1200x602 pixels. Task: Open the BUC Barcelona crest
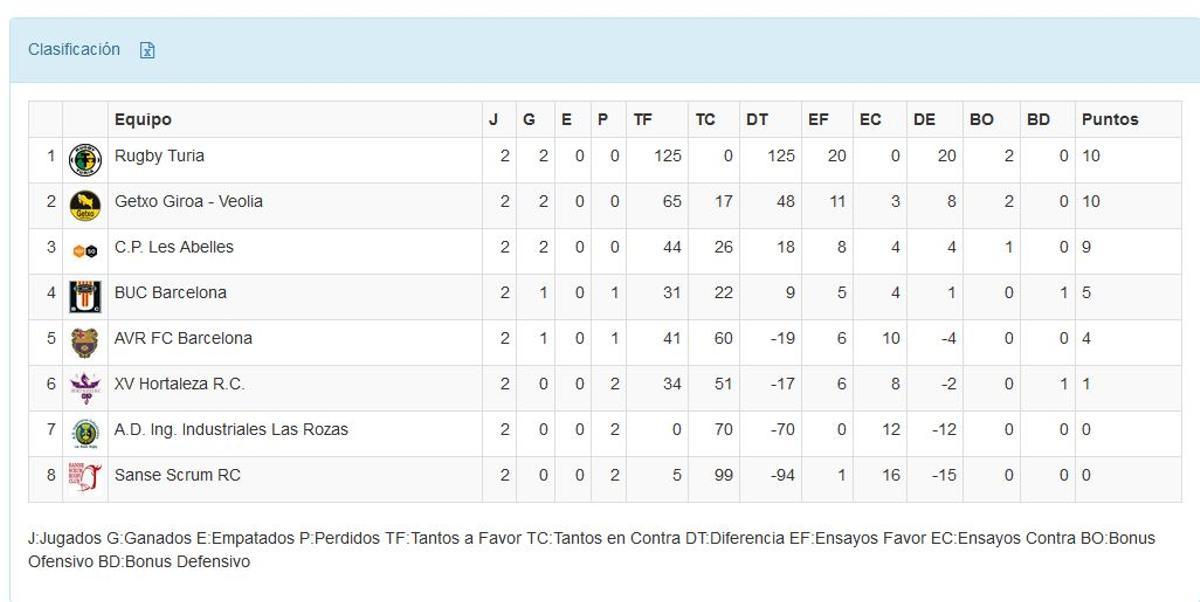pyautogui.click(x=83, y=292)
